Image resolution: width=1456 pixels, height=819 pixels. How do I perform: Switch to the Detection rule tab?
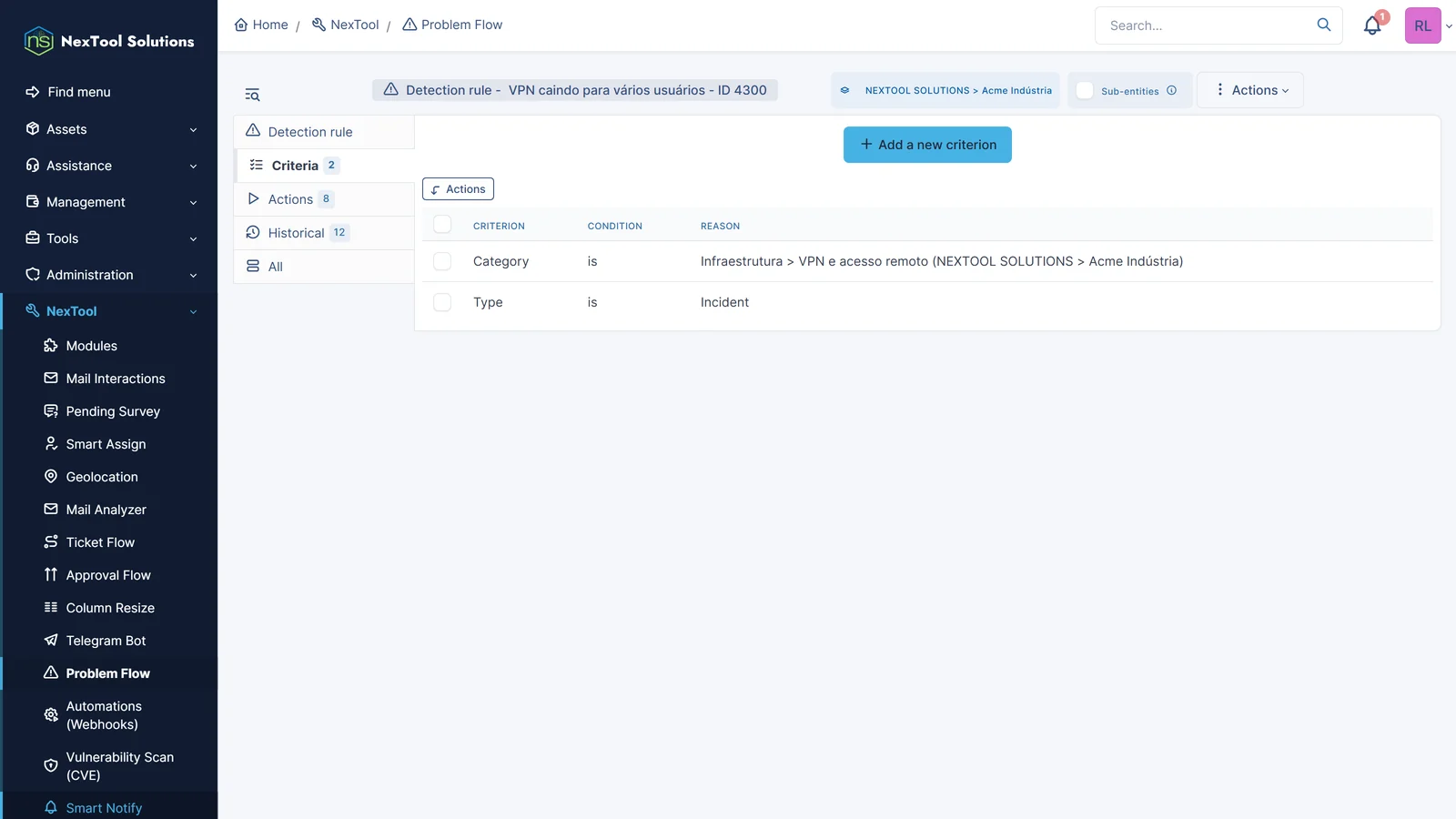(324, 132)
